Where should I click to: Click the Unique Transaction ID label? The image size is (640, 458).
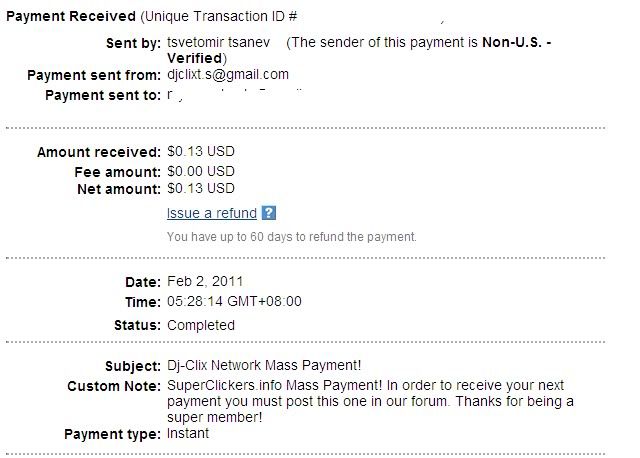[x=220, y=16]
